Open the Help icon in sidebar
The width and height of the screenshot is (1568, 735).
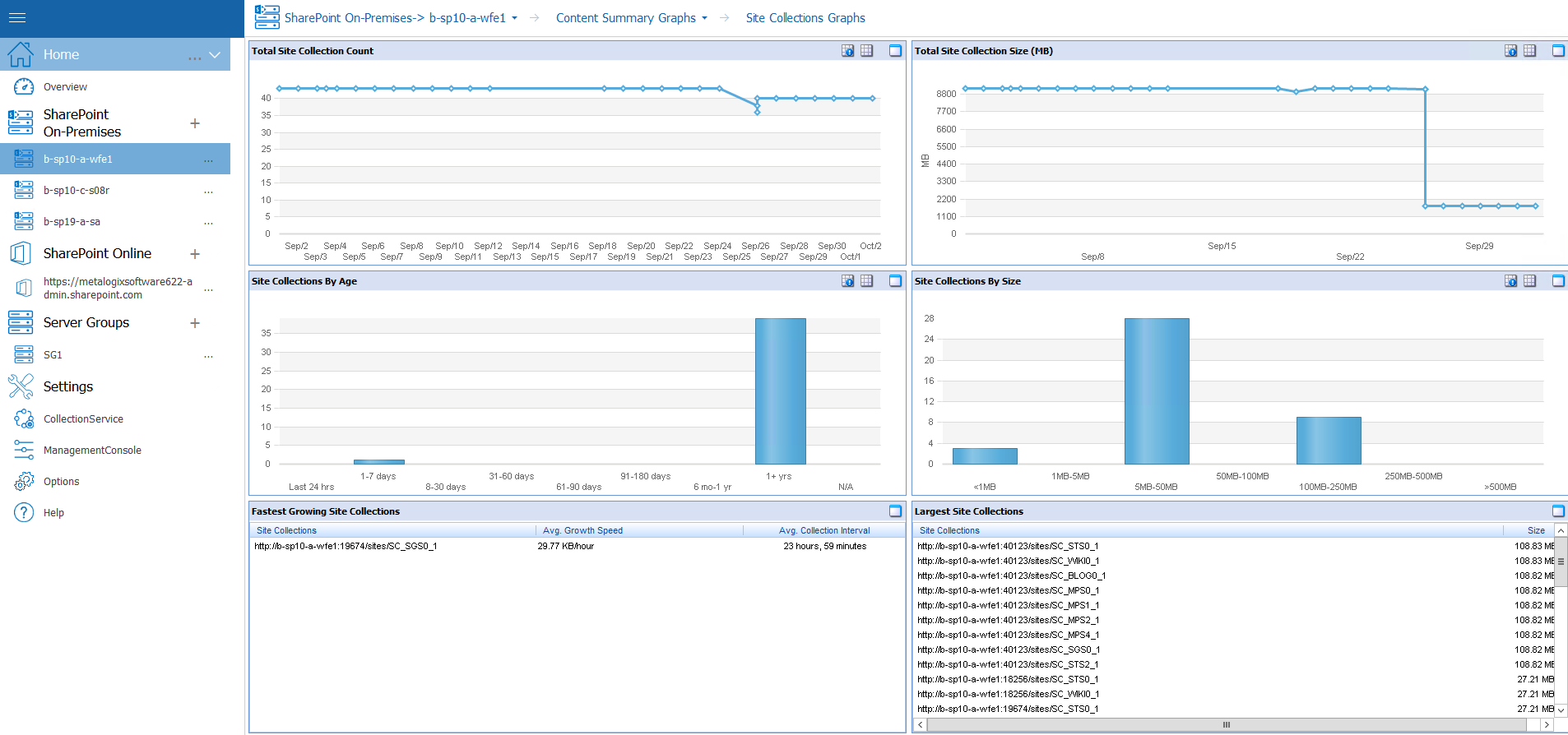(x=24, y=512)
